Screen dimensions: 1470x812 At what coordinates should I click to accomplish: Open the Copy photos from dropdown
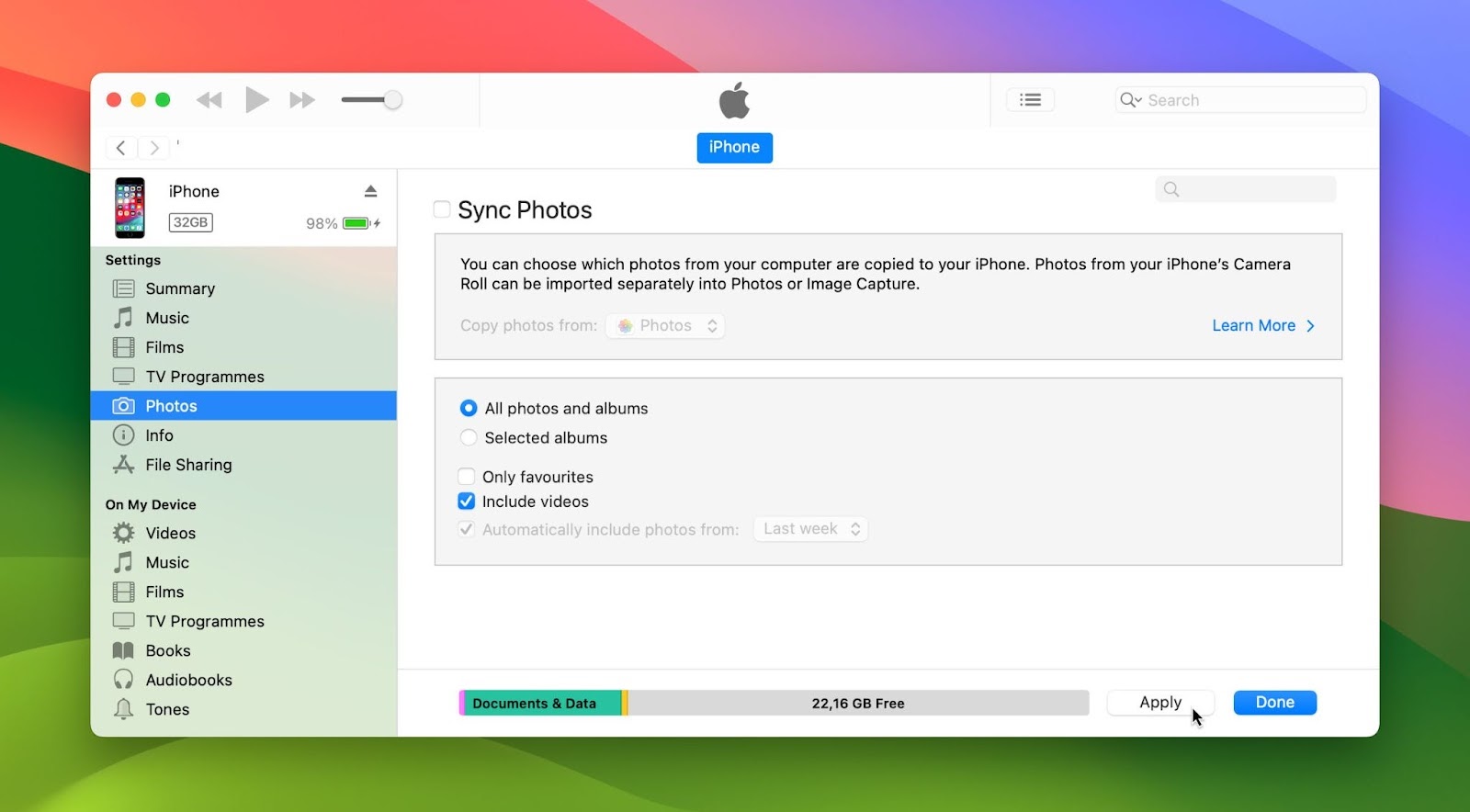(x=665, y=325)
